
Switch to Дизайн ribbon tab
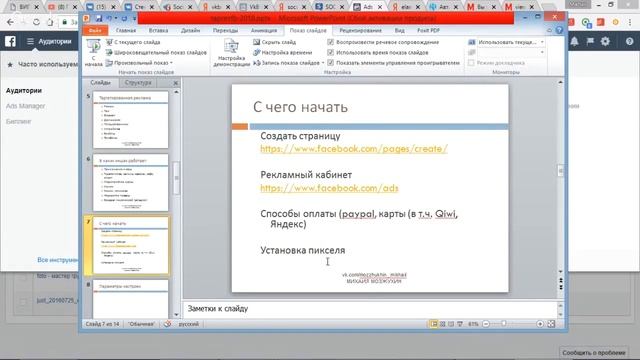click(190, 30)
